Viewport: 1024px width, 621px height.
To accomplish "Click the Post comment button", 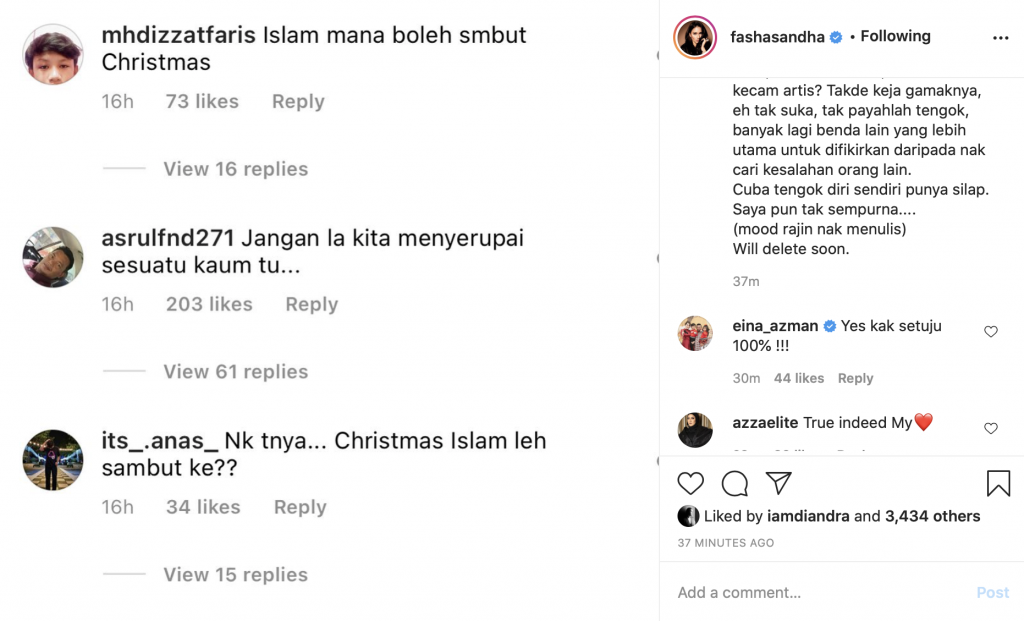I will (993, 592).
